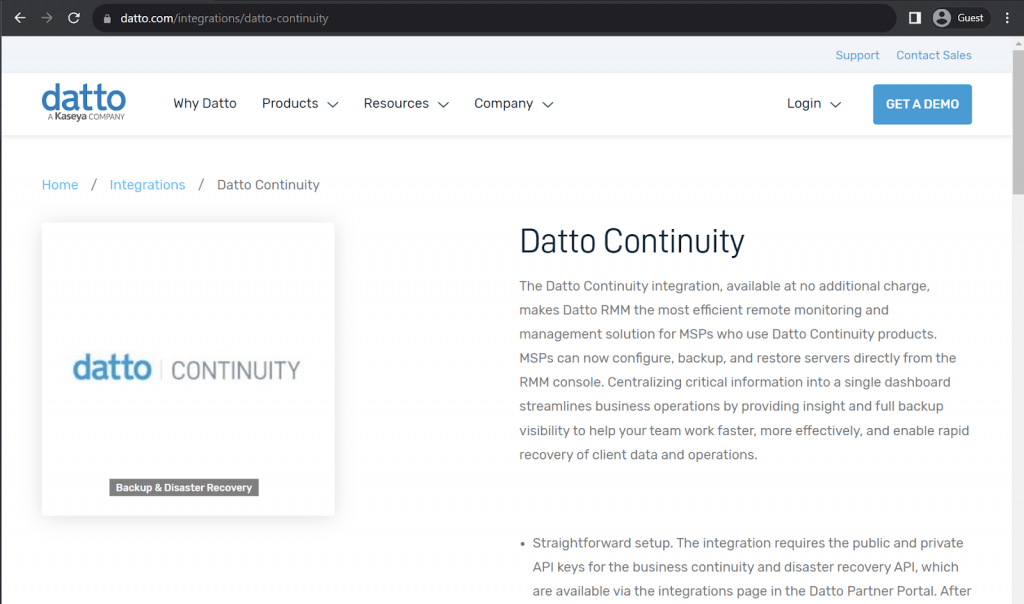The height and width of the screenshot is (604, 1024).
Task: Click the address bar URL field
Action: point(500,18)
